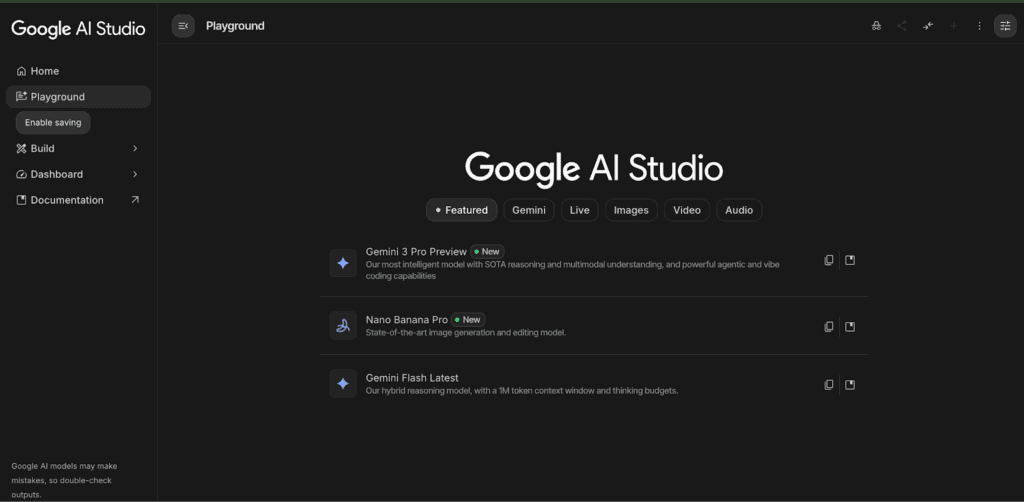
Task: Go to Home in the sidebar
Action: pos(78,71)
